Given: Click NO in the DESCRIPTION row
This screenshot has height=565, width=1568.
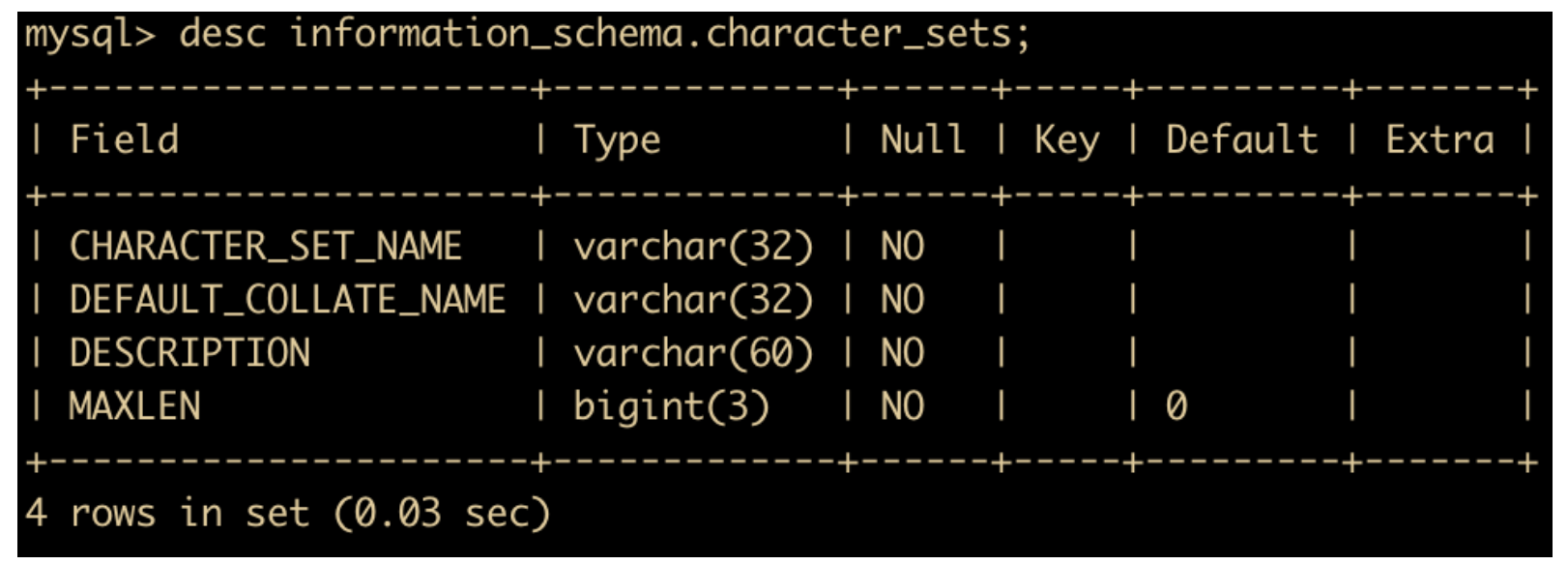Looking at the screenshot, I should (902, 353).
